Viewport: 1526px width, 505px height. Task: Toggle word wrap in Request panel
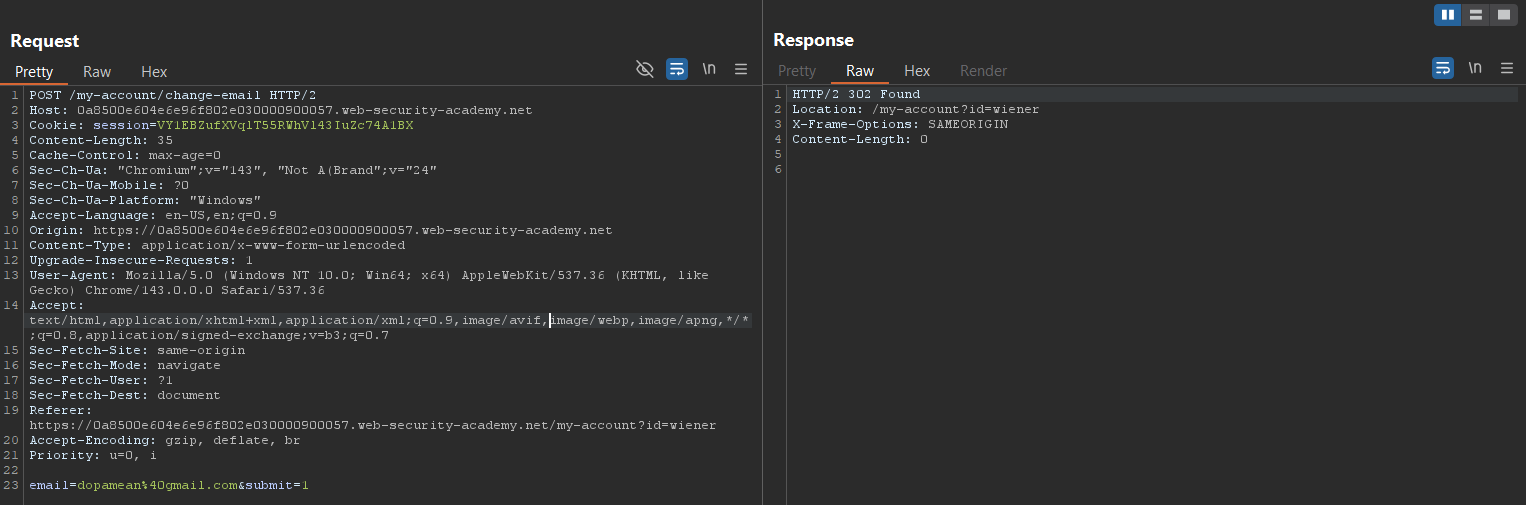tap(677, 69)
